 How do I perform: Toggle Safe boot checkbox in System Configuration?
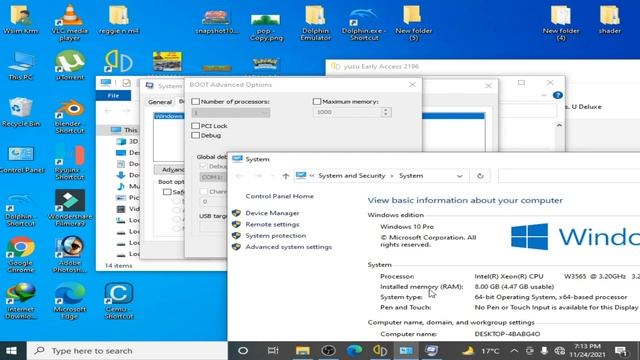click(167, 192)
